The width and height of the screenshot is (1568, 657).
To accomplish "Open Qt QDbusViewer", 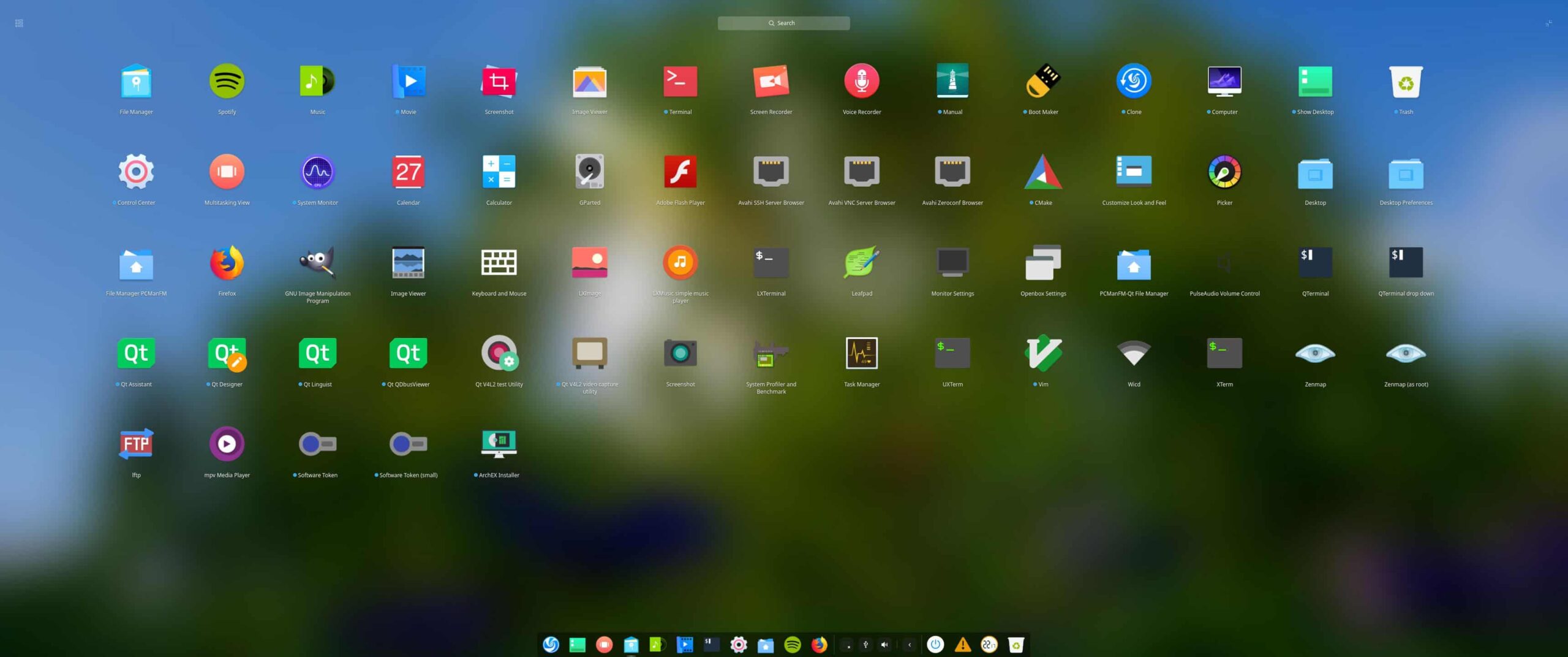I will (x=409, y=354).
